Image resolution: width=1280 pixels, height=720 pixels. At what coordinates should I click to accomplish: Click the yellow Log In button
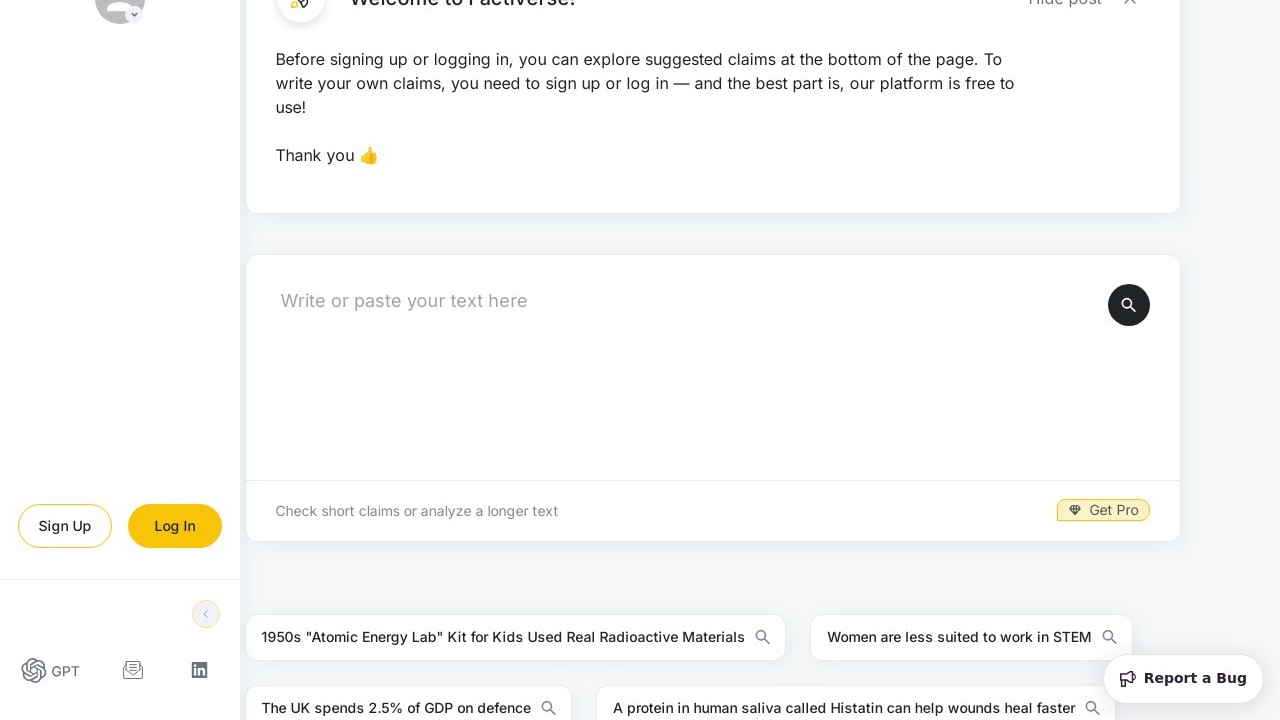(175, 526)
